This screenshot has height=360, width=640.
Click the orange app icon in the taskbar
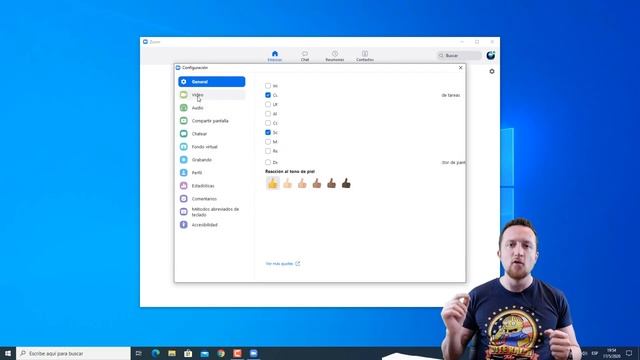[x=237, y=353]
